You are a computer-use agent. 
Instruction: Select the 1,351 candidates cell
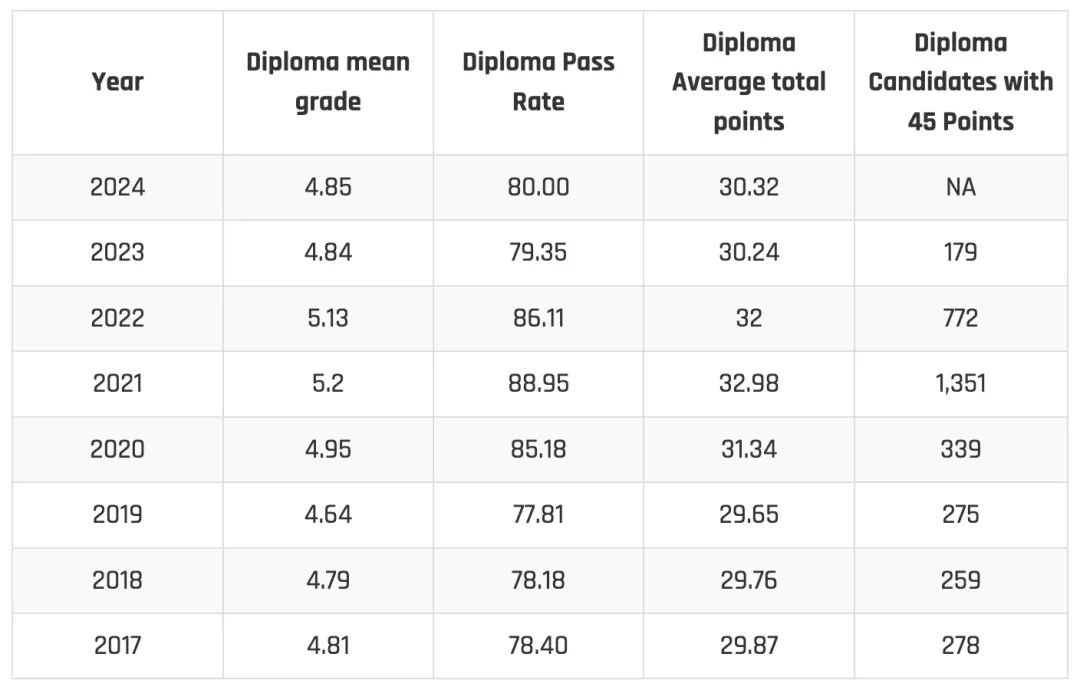coord(961,384)
